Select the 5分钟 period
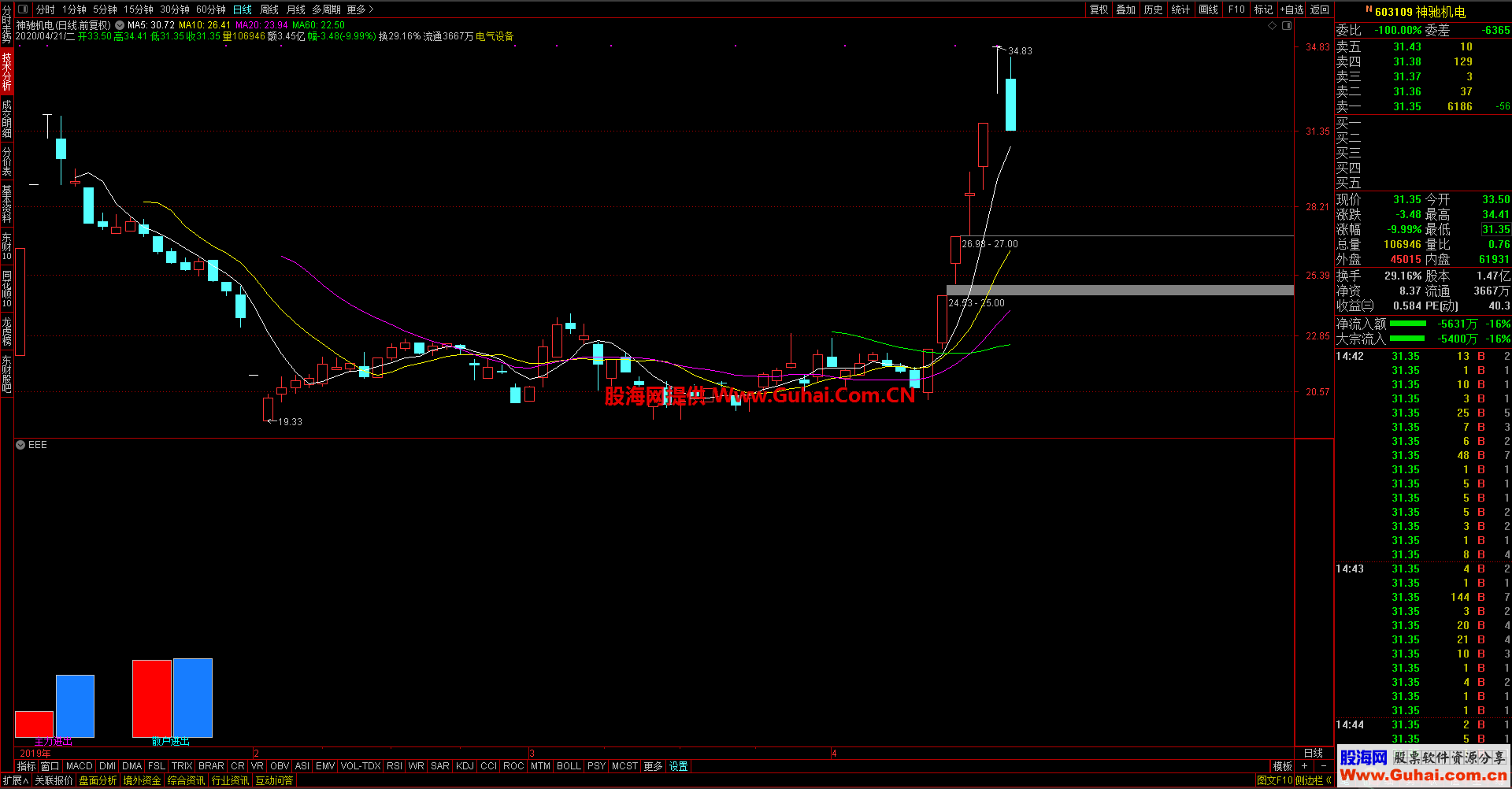The image size is (1512, 789). coord(105,9)
